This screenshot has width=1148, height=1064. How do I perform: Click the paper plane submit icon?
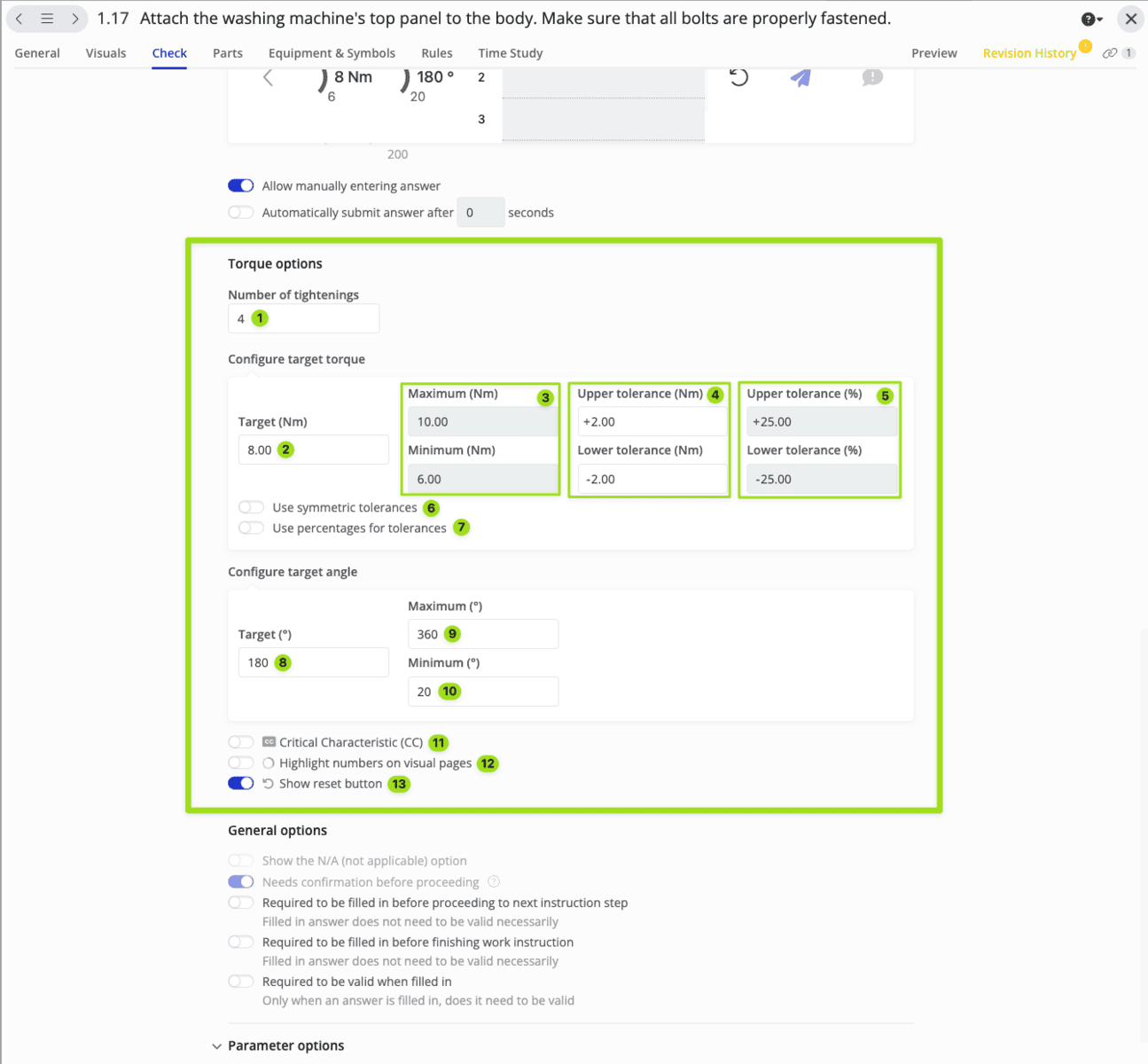coord(800,78)
